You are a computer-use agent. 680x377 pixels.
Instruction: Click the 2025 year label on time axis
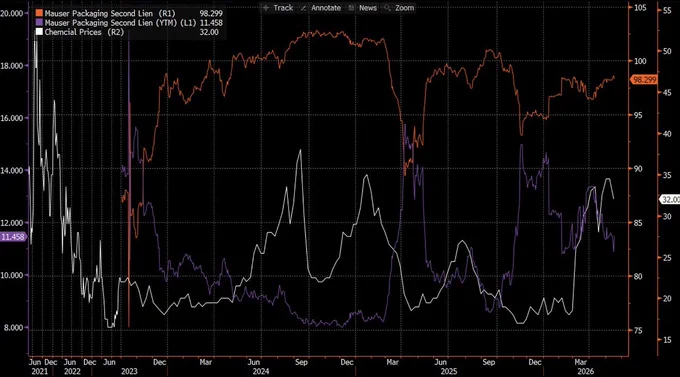click(449, 371)
